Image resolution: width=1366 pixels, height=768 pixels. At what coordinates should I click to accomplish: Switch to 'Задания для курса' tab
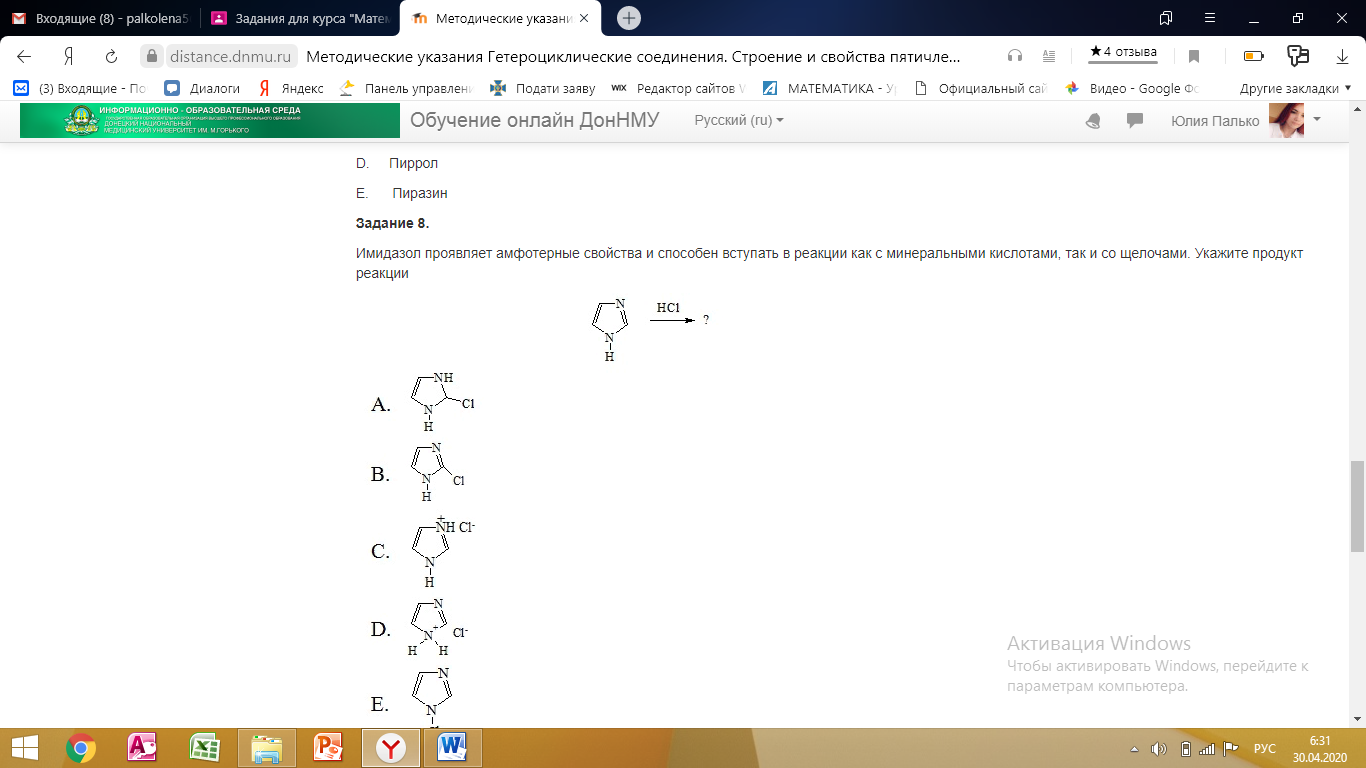300,18
